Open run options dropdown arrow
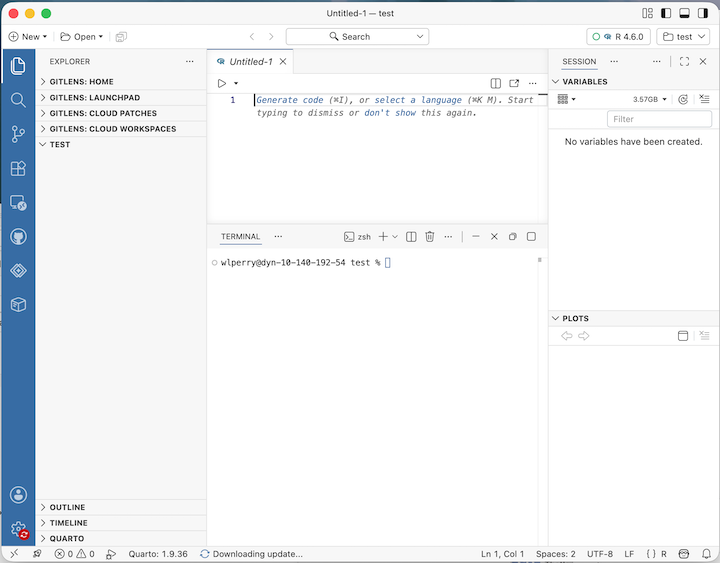Screen dimensions: 720x563 [x=236, y=83]
